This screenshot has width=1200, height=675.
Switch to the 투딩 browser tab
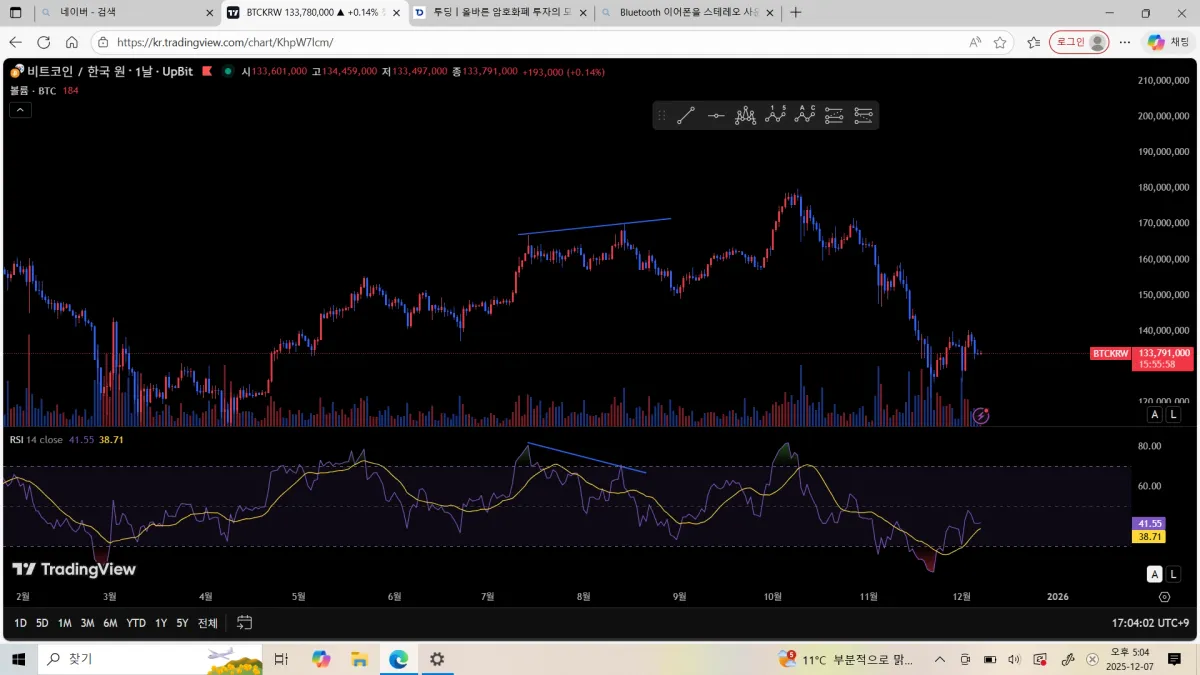499,13
